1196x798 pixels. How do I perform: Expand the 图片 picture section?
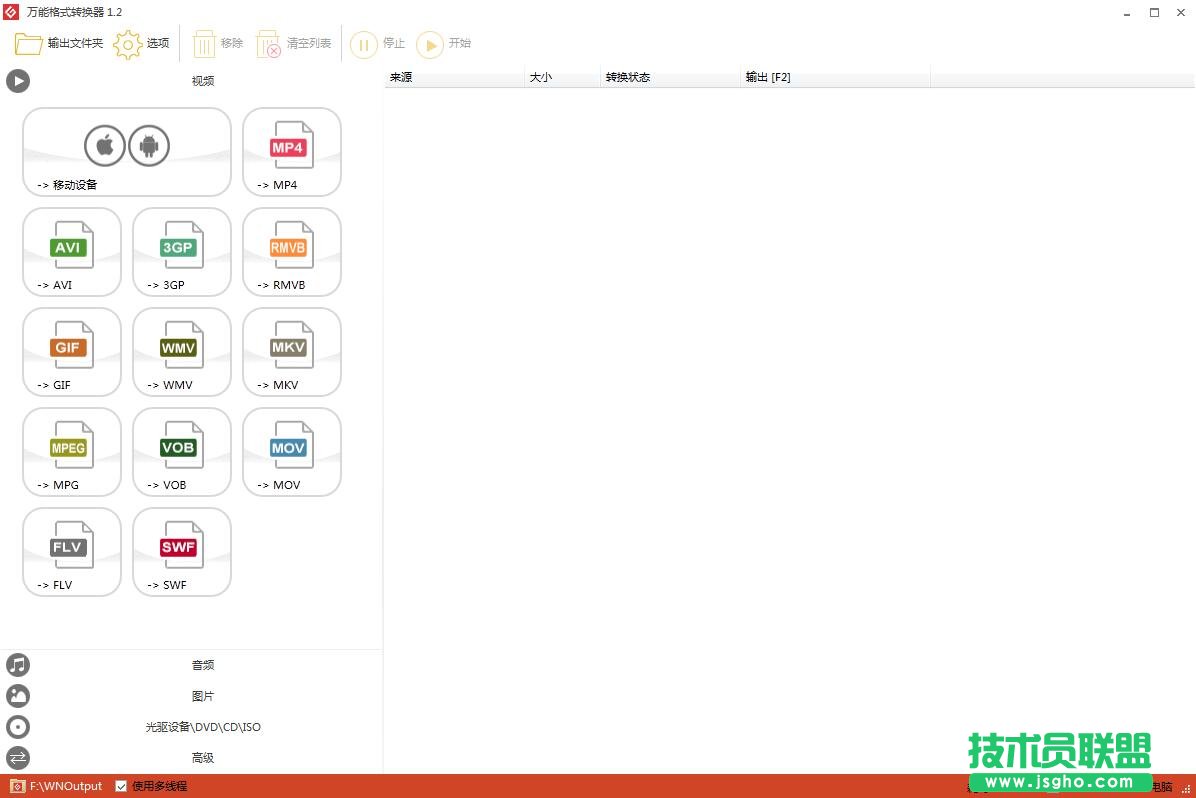coord(202,696)
